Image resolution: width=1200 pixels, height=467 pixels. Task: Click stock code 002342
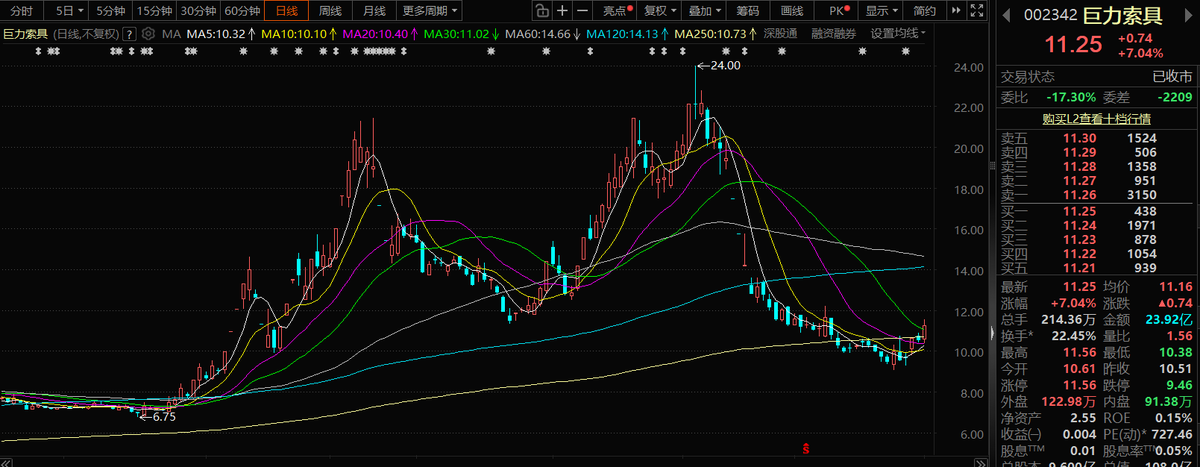tap(1050, 17)
